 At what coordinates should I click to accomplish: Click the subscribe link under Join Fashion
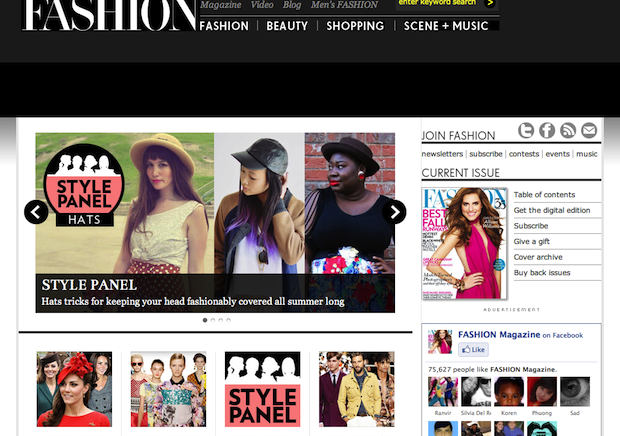pyautogui.click(x=486, y=154)
